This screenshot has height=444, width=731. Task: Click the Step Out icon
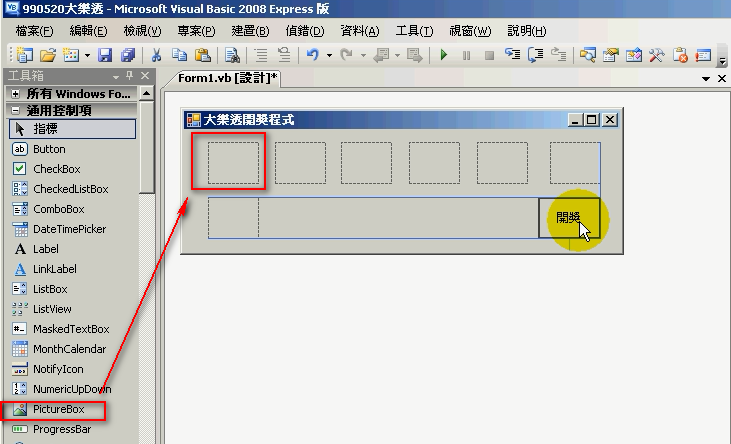[x=558, y=55]
